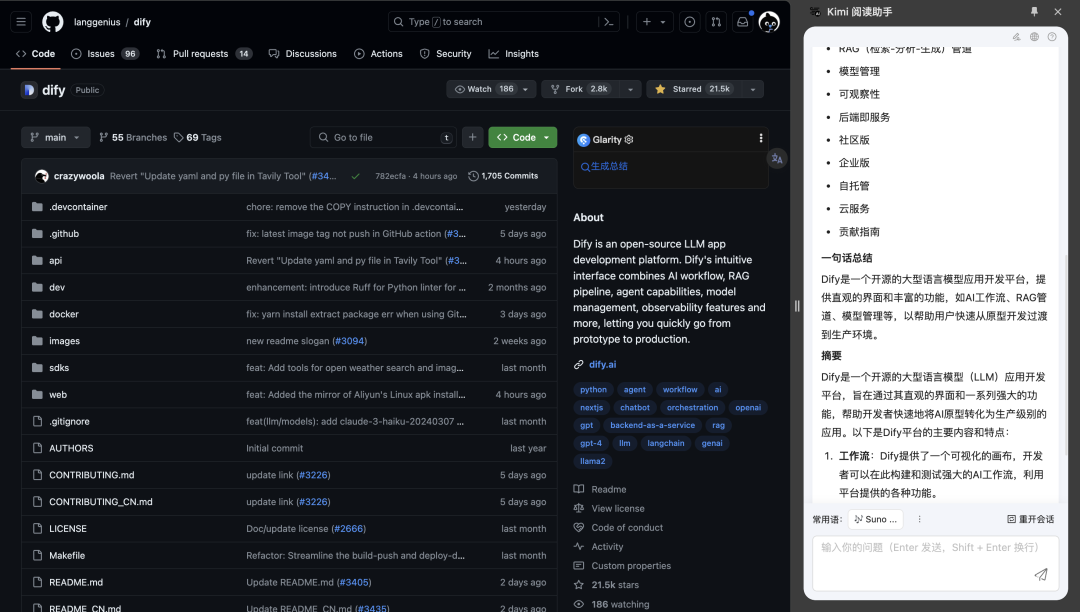This screenshot has width=1080, height=612.
Task: Select the langchain topic tag
Action: click(666, 443)
